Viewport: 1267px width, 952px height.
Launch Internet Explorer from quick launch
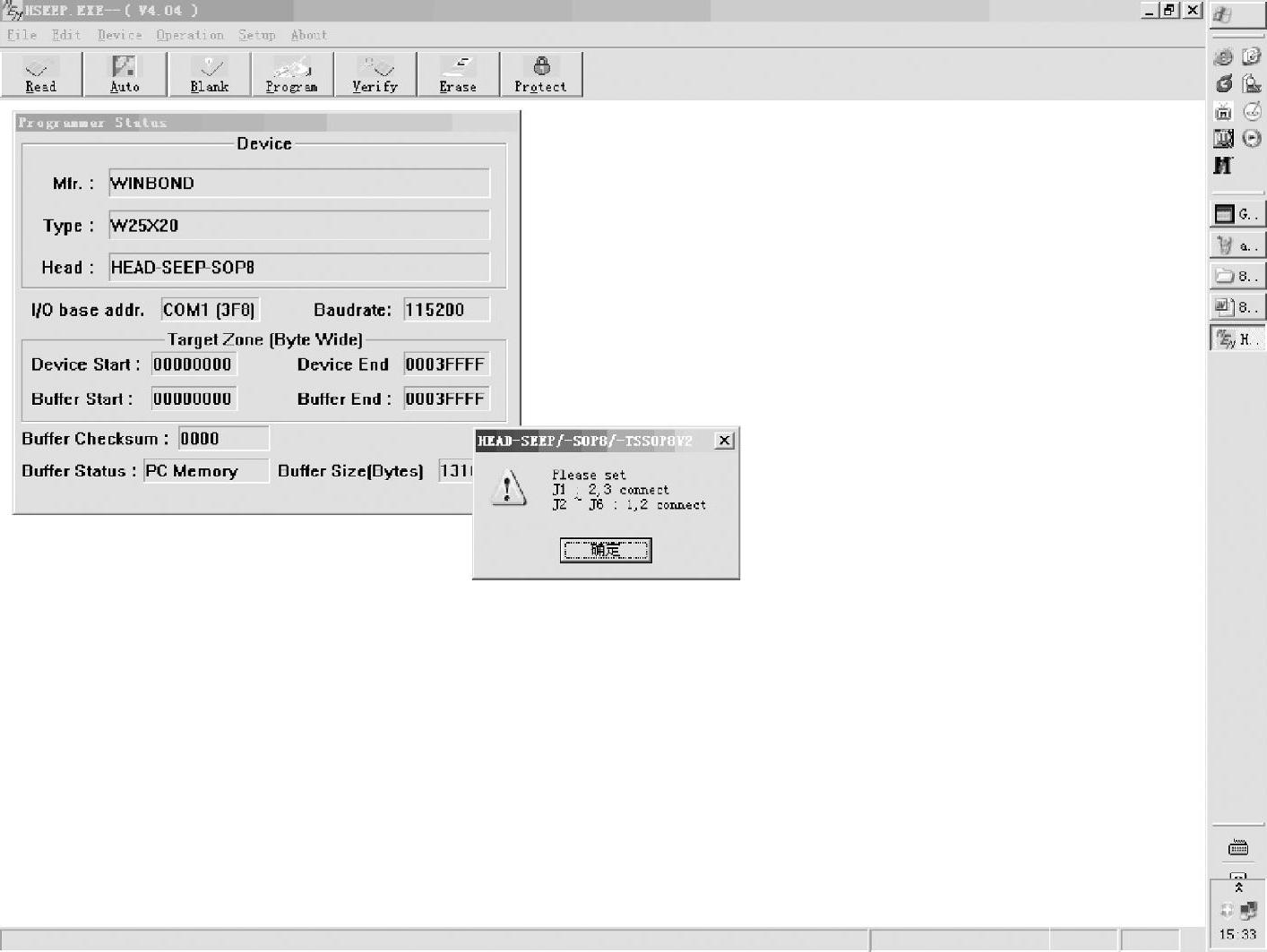coord(1223,56)
